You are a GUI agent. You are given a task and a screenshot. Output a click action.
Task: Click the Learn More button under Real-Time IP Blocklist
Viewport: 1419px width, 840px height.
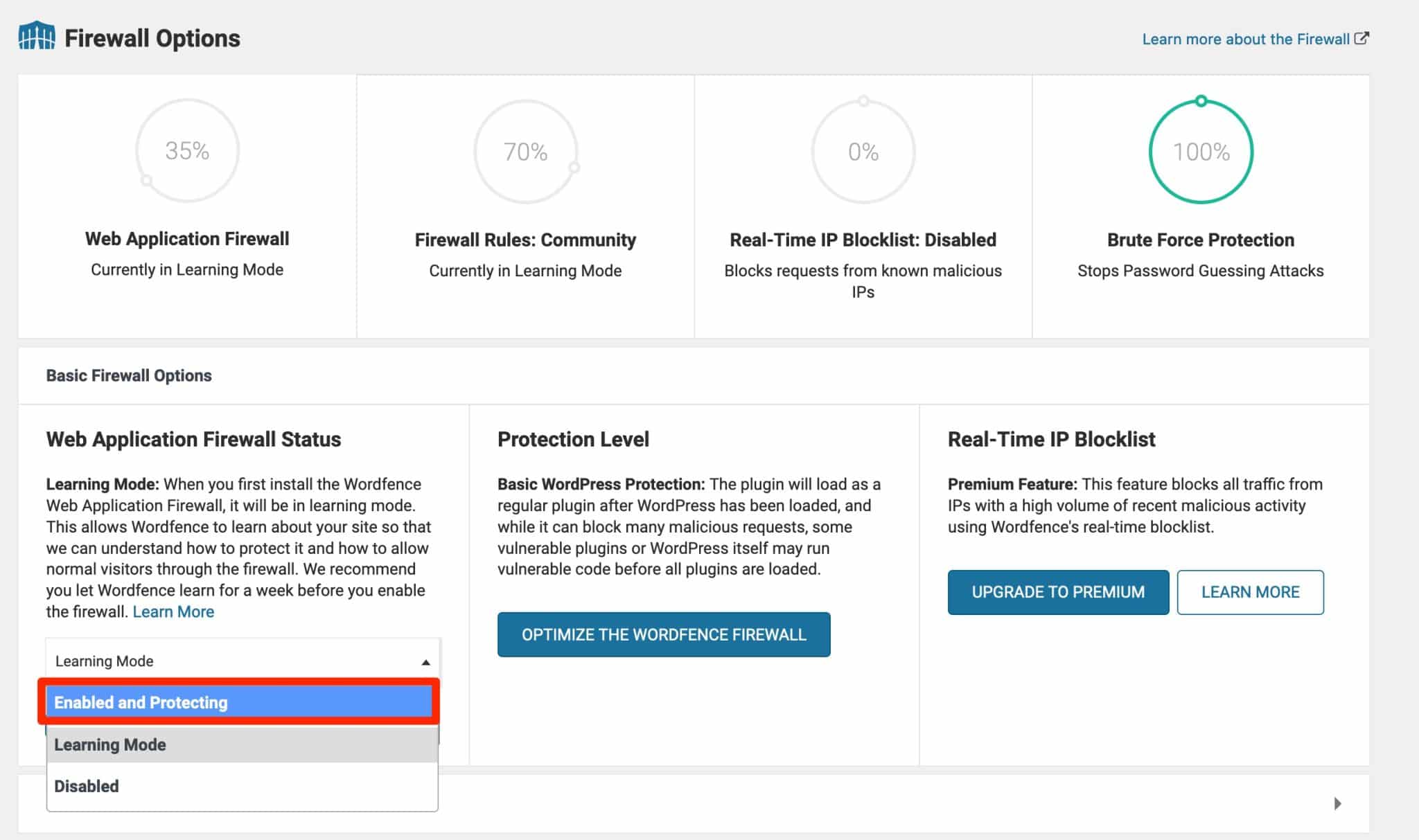click(1250, 592)
